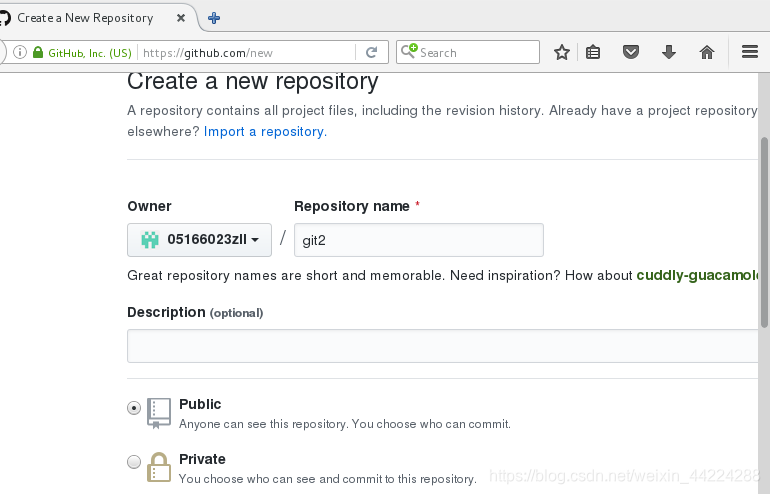Image resolution: width=770 pixels, height=494 pixels.
Task: Click the 'Owner' label
Action: 149,206
